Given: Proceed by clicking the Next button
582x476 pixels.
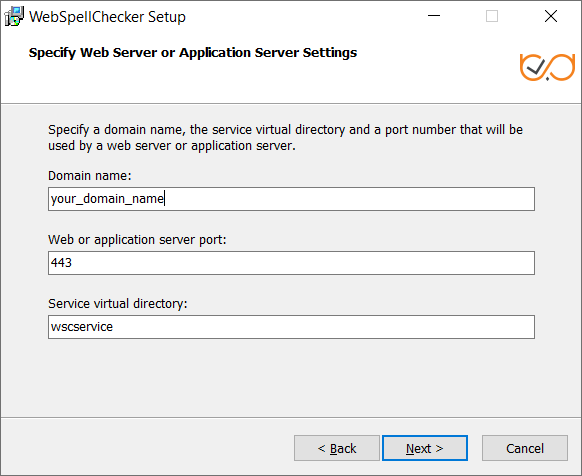Looking at the screenshot, I should [x=425, y=448].
